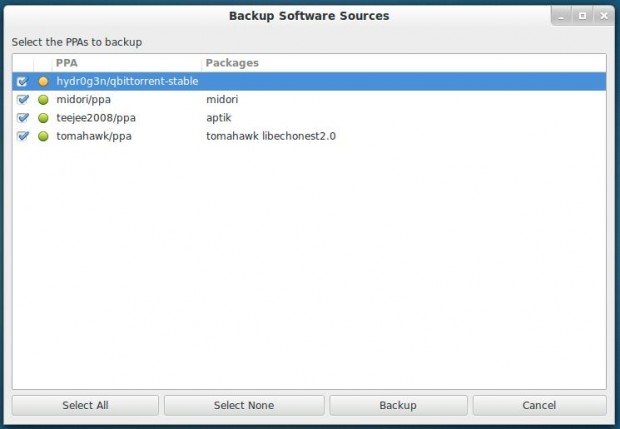
Task: Sort the list by the PPA column header
Action: [x=127, y=63]
